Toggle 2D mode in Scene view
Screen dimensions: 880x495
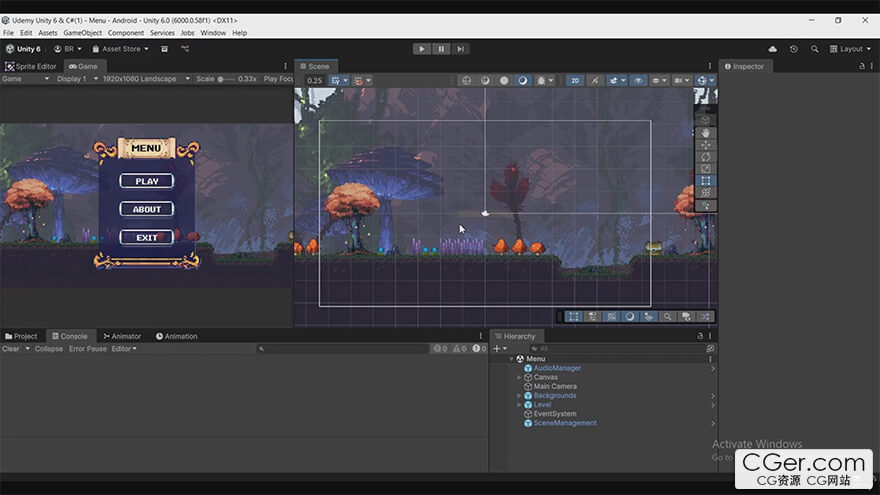(575, 80)
